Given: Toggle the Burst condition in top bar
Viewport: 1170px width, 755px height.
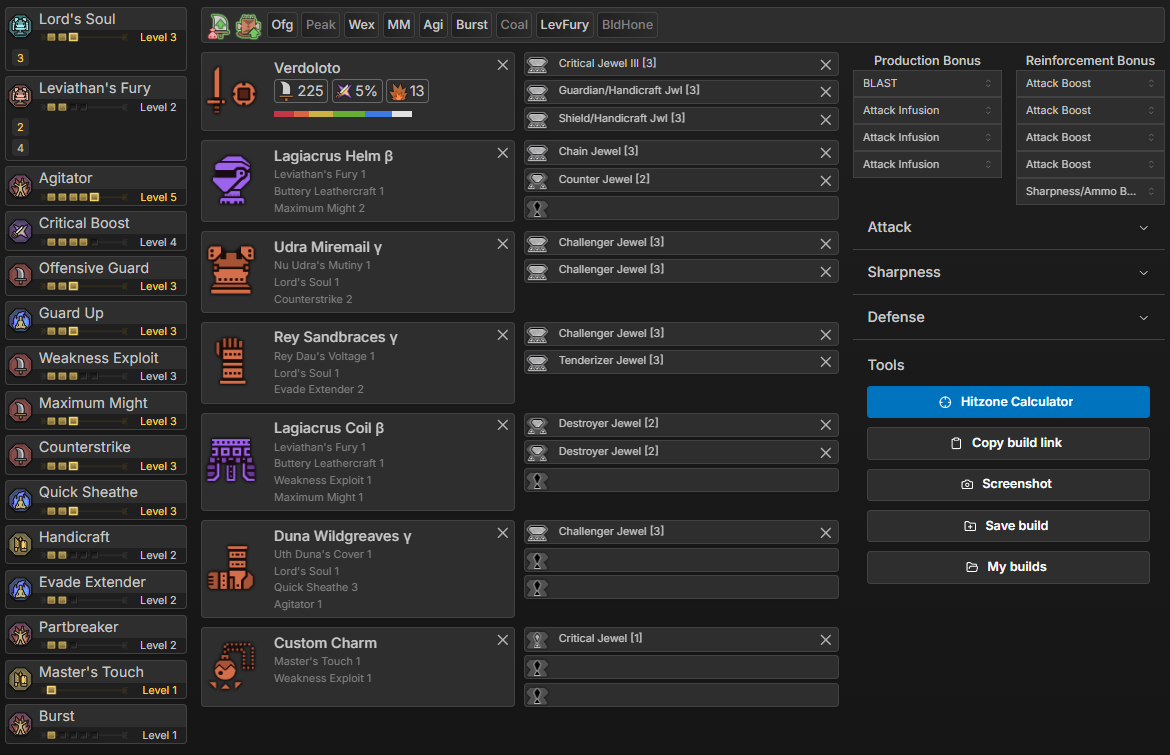Looking at the screenshot, I should 472,25.
